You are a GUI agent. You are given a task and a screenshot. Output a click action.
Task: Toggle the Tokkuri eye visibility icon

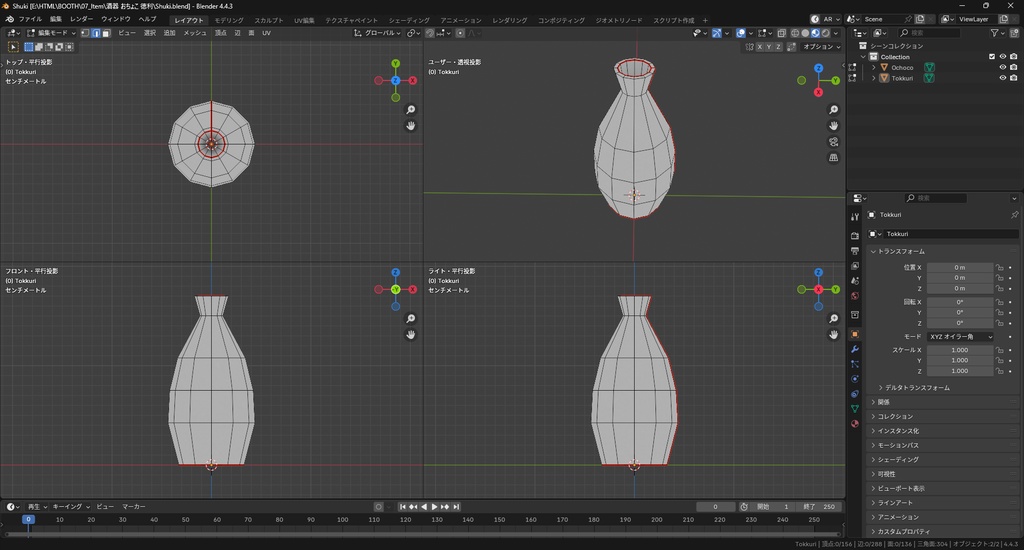tap(1002, 78)
